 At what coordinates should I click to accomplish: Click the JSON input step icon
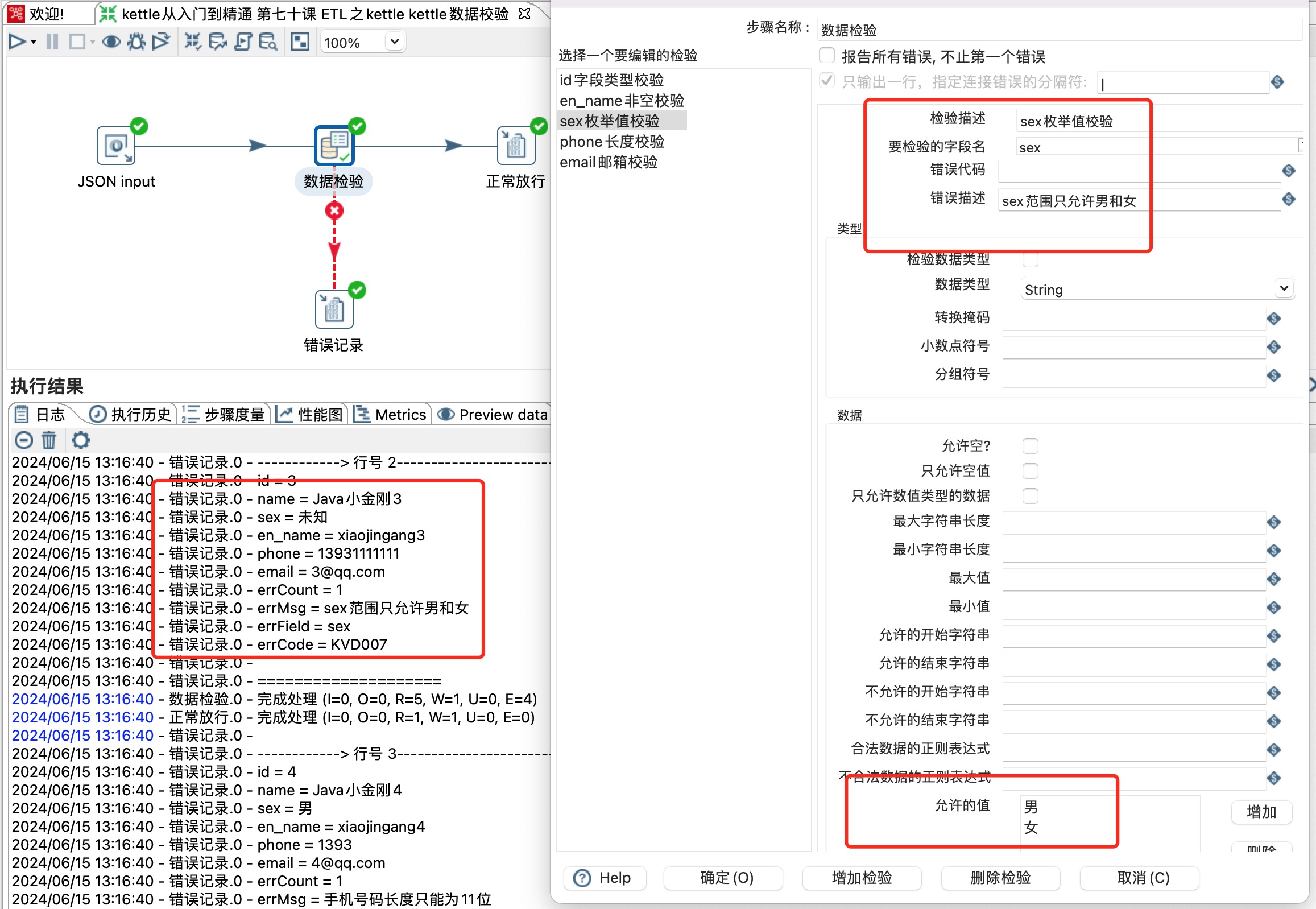115,146
